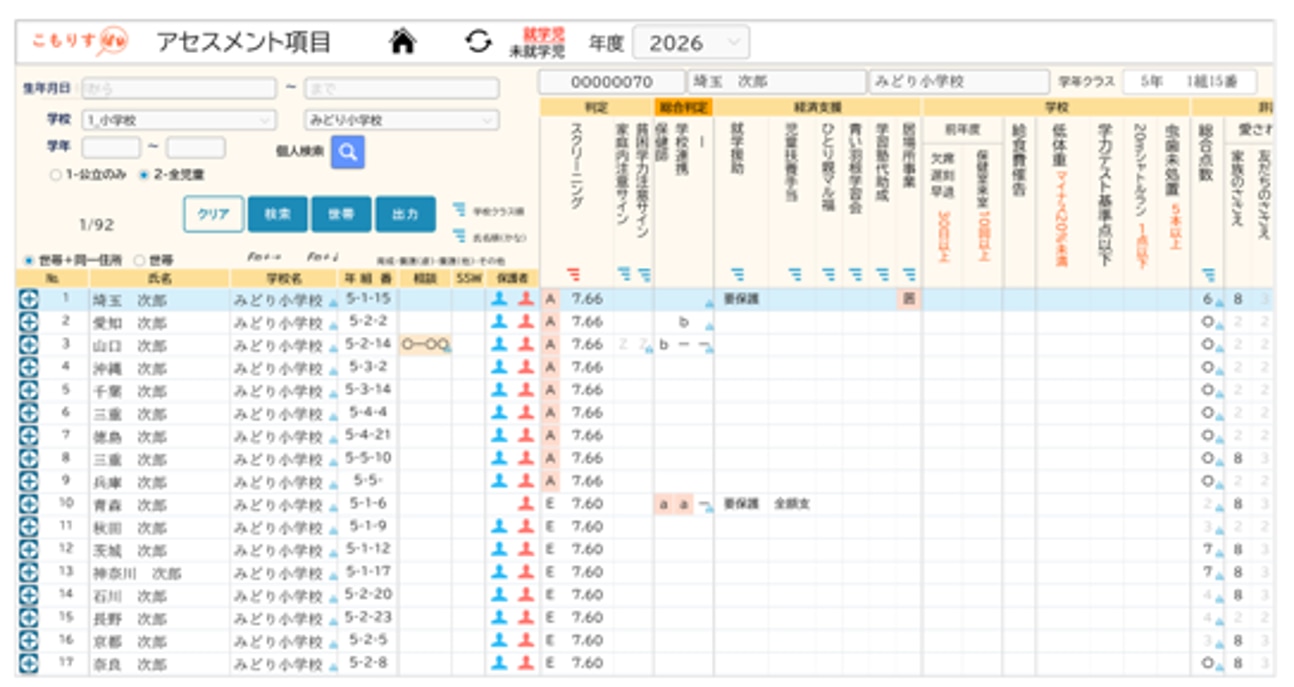The image size is (1294, 687).
Task: Sort by 氏名順(かな) icon
Action: 459,236
